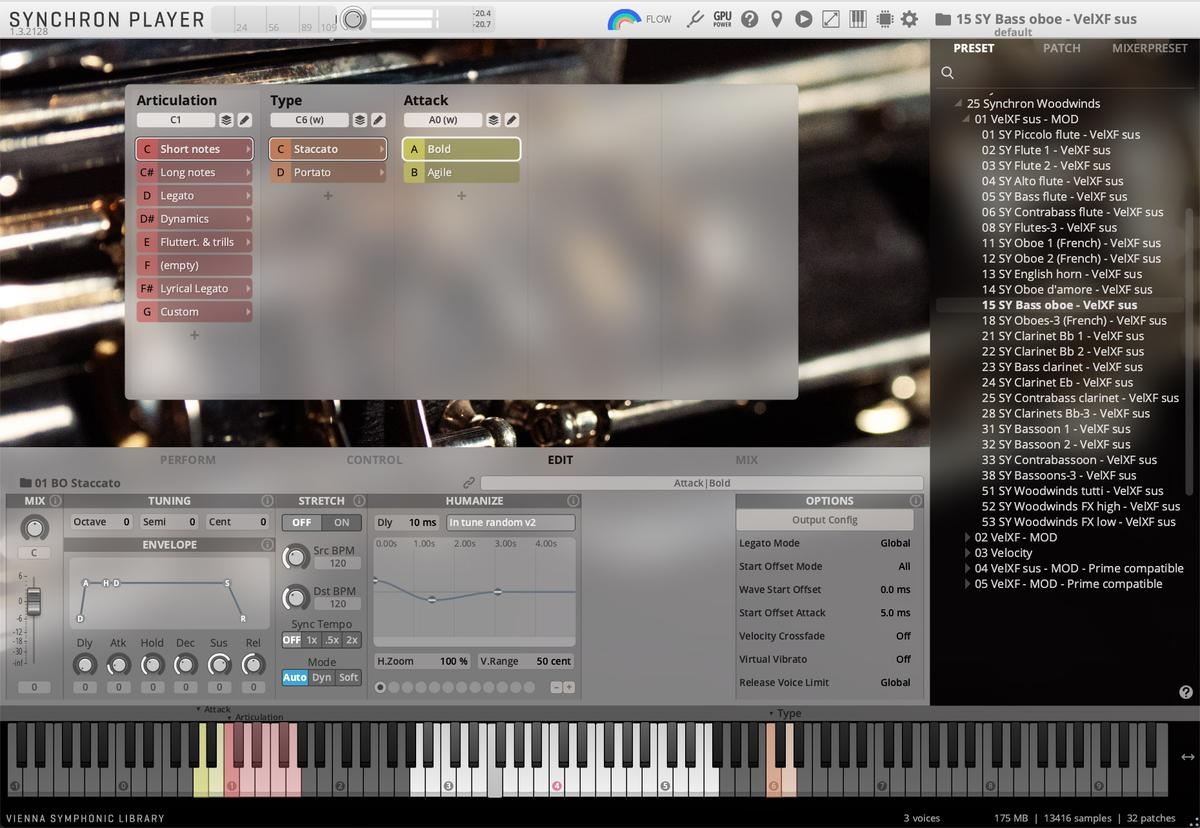Image resolution: width=1200 pixels, height=828 pixels.
Task: Click the location pin icon
Action: pos(776,19)
